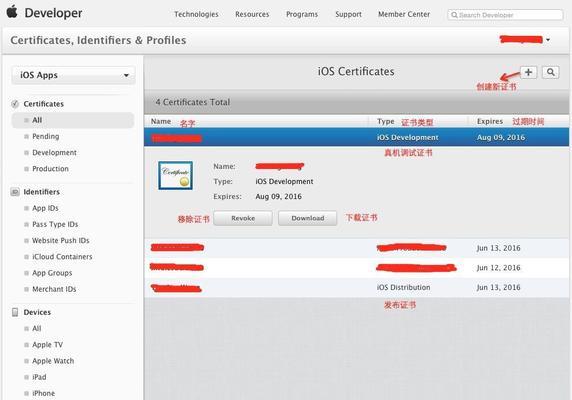The width and height of the screenshot is (572, 400).
Task: Click the Devices phone icon in sidebar
Action: tap(15, 312)
